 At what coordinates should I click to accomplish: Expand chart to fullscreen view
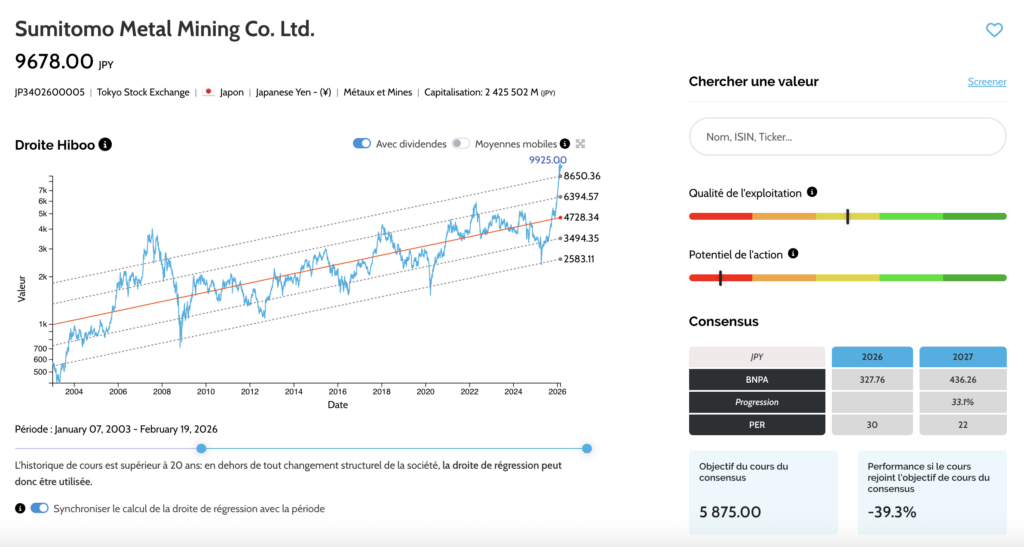[x=580, y=144]
